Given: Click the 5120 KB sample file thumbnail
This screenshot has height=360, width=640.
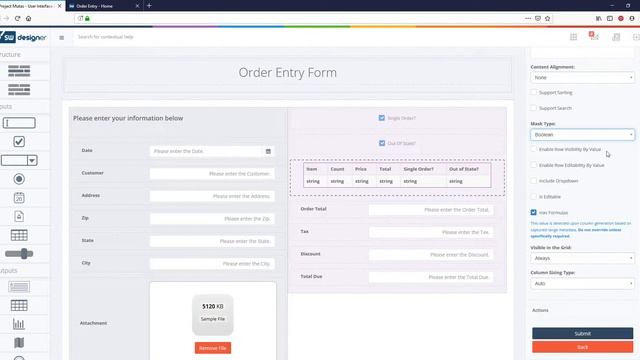Looking at the screenshot, I should (213, 315).
